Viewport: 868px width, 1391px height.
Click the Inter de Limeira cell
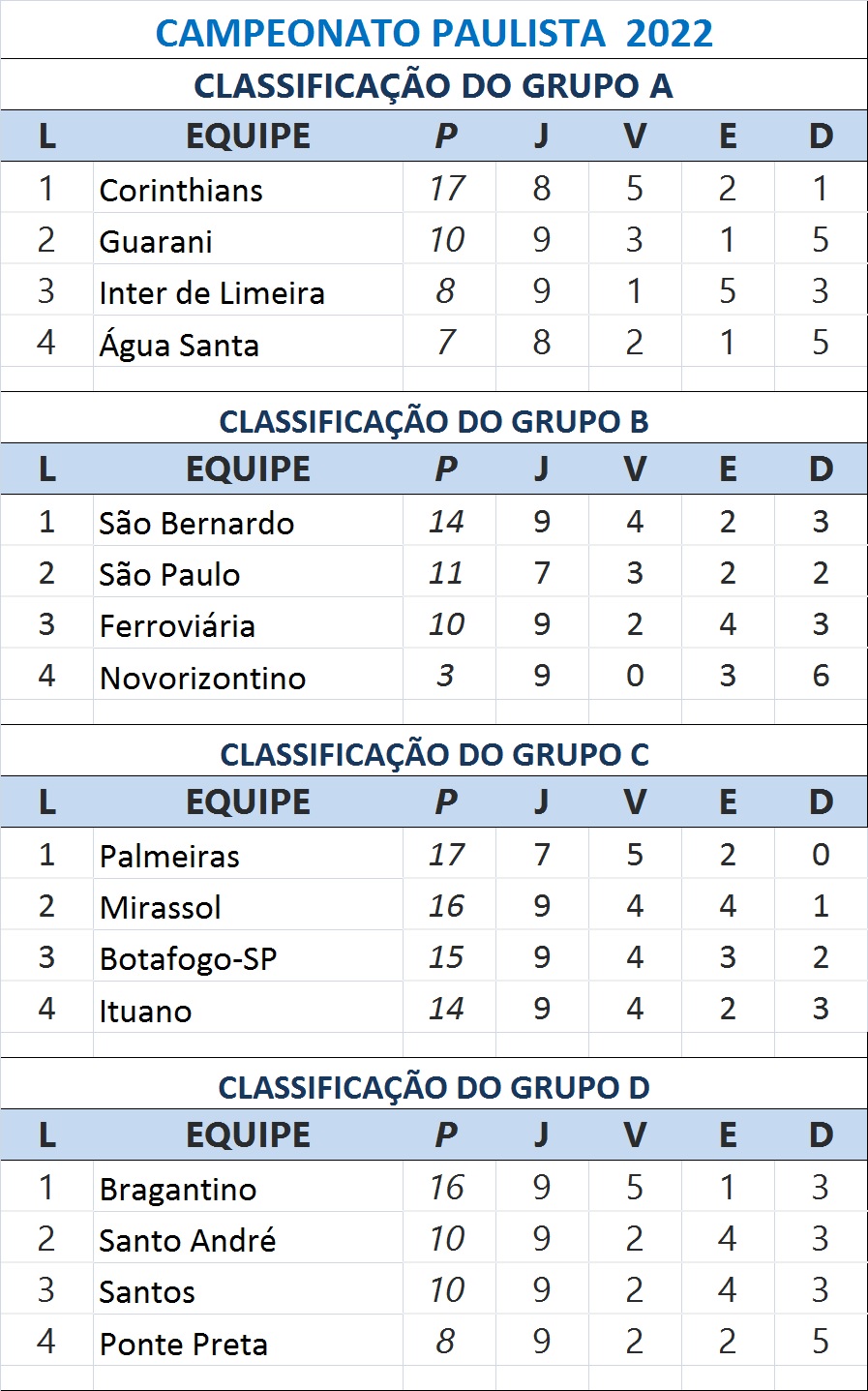click(212, 292)
